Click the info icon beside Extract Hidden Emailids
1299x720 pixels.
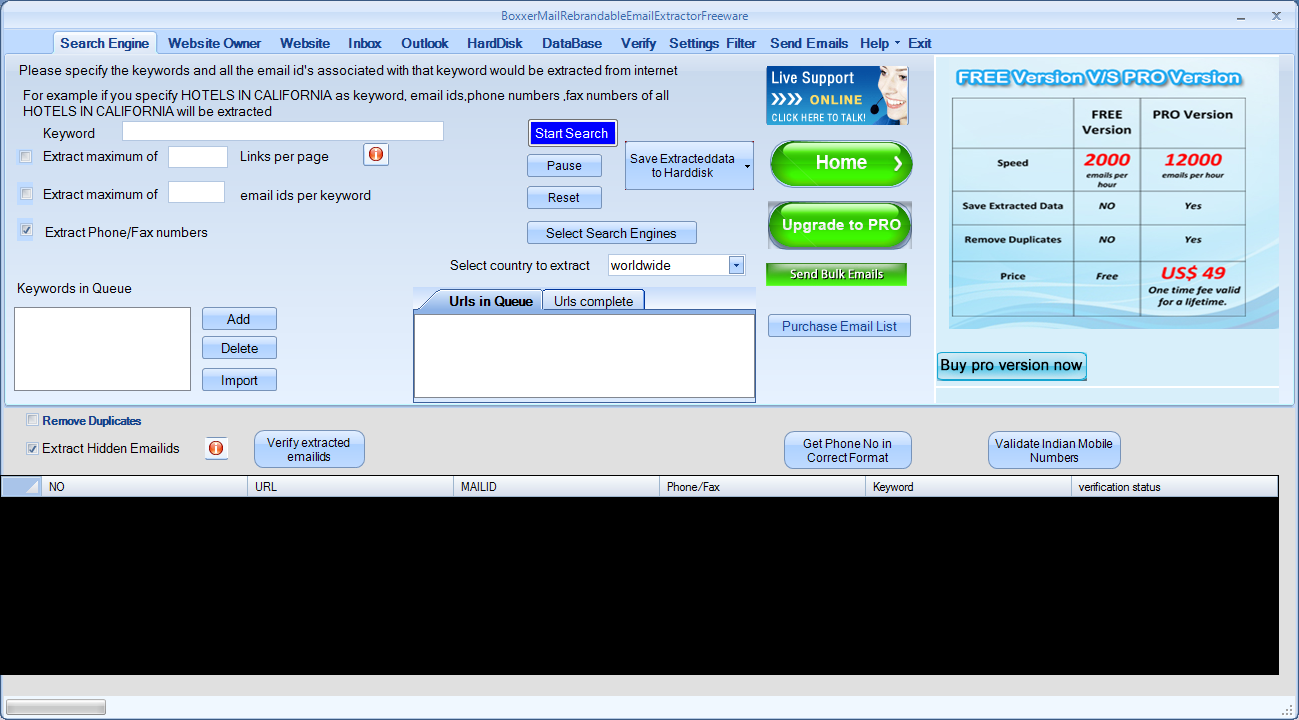[216, 448]
